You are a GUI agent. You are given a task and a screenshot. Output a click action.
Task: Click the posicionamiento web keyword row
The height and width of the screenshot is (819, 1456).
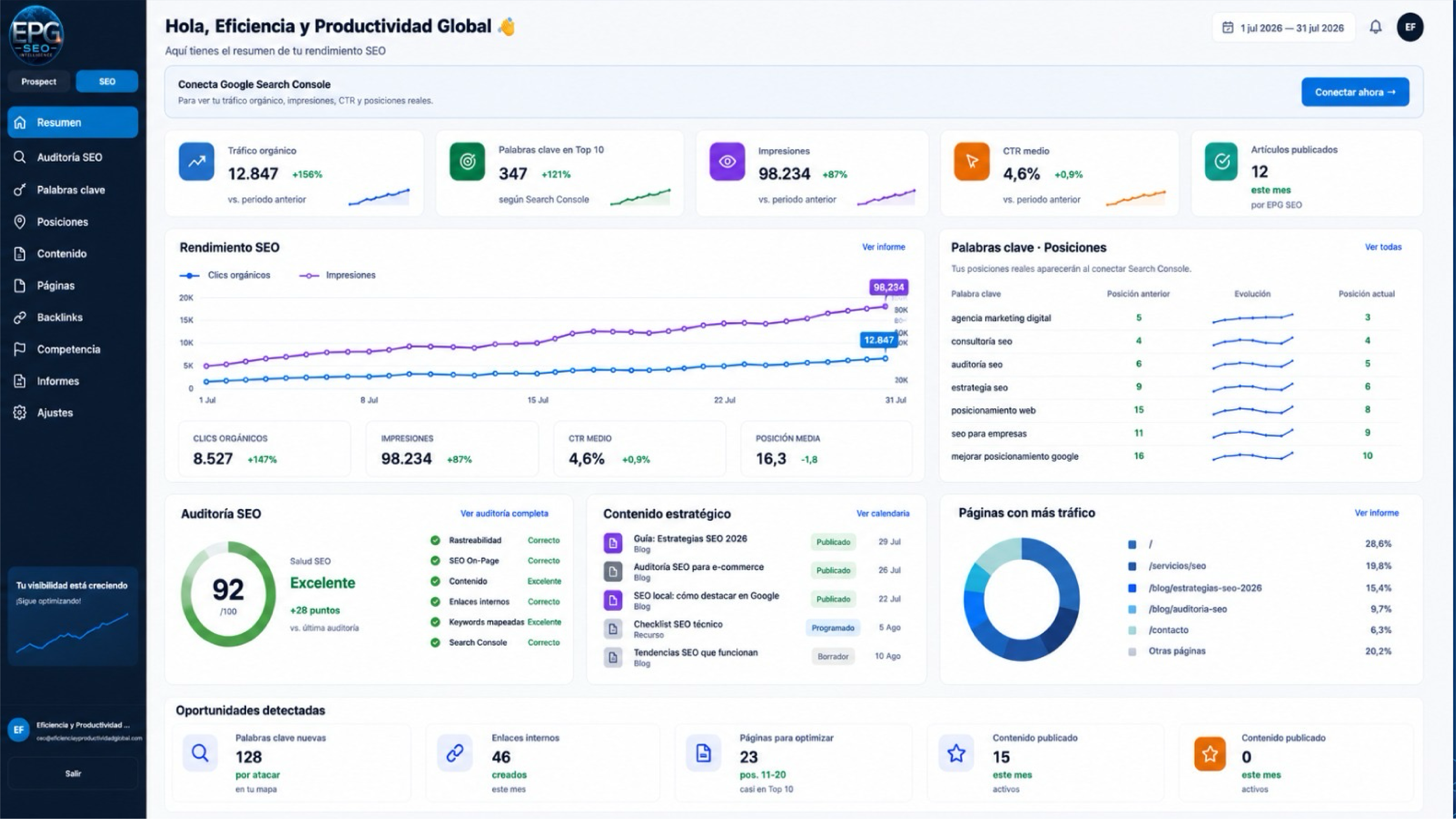coord(1176,410)
